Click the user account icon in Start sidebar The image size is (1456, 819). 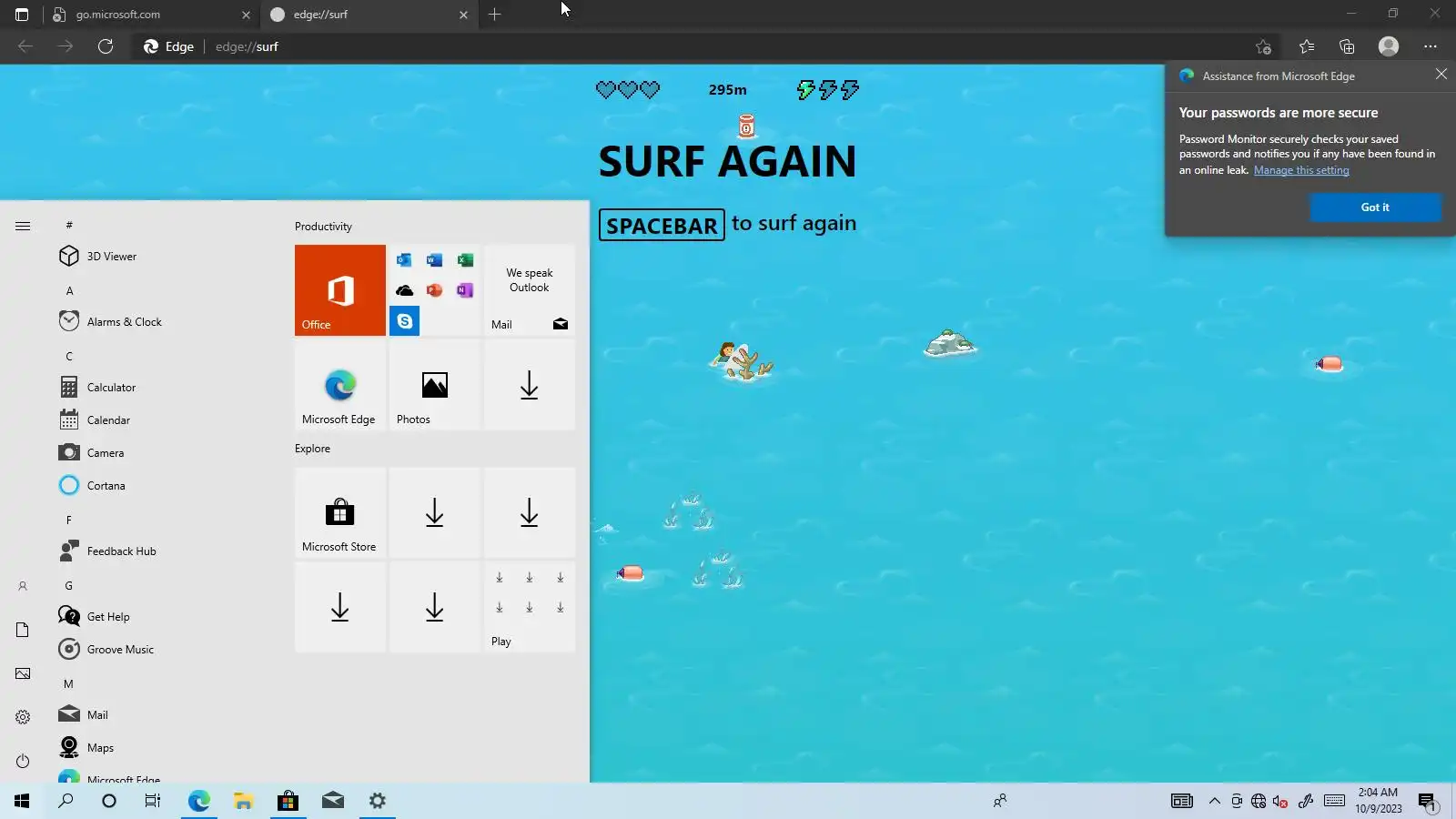(23, 586)
